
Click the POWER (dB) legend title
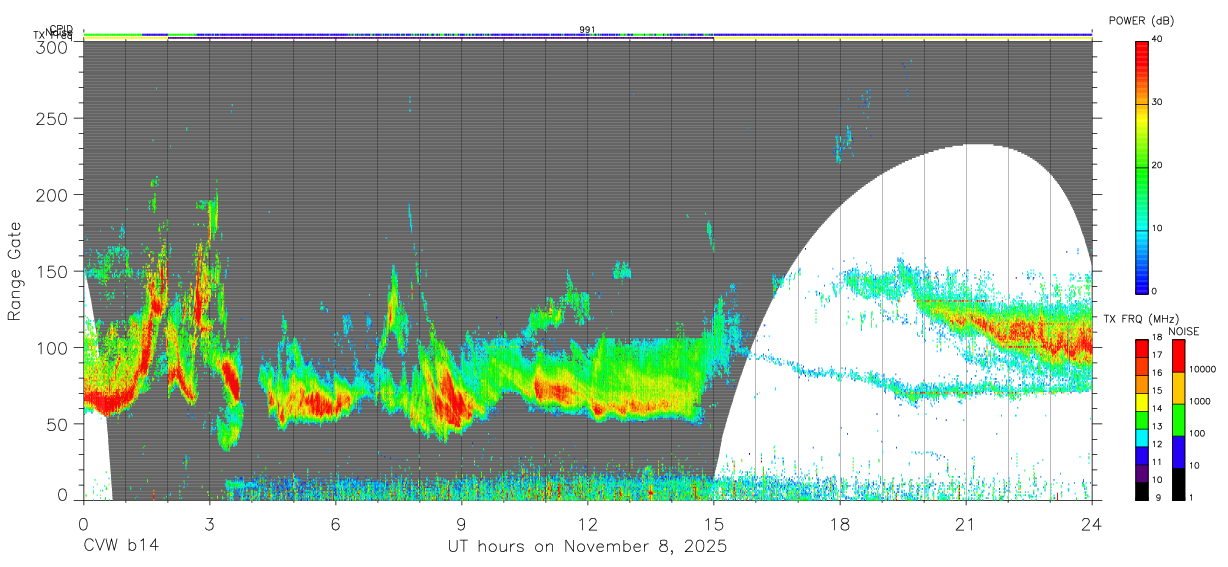click(1141, 20)
